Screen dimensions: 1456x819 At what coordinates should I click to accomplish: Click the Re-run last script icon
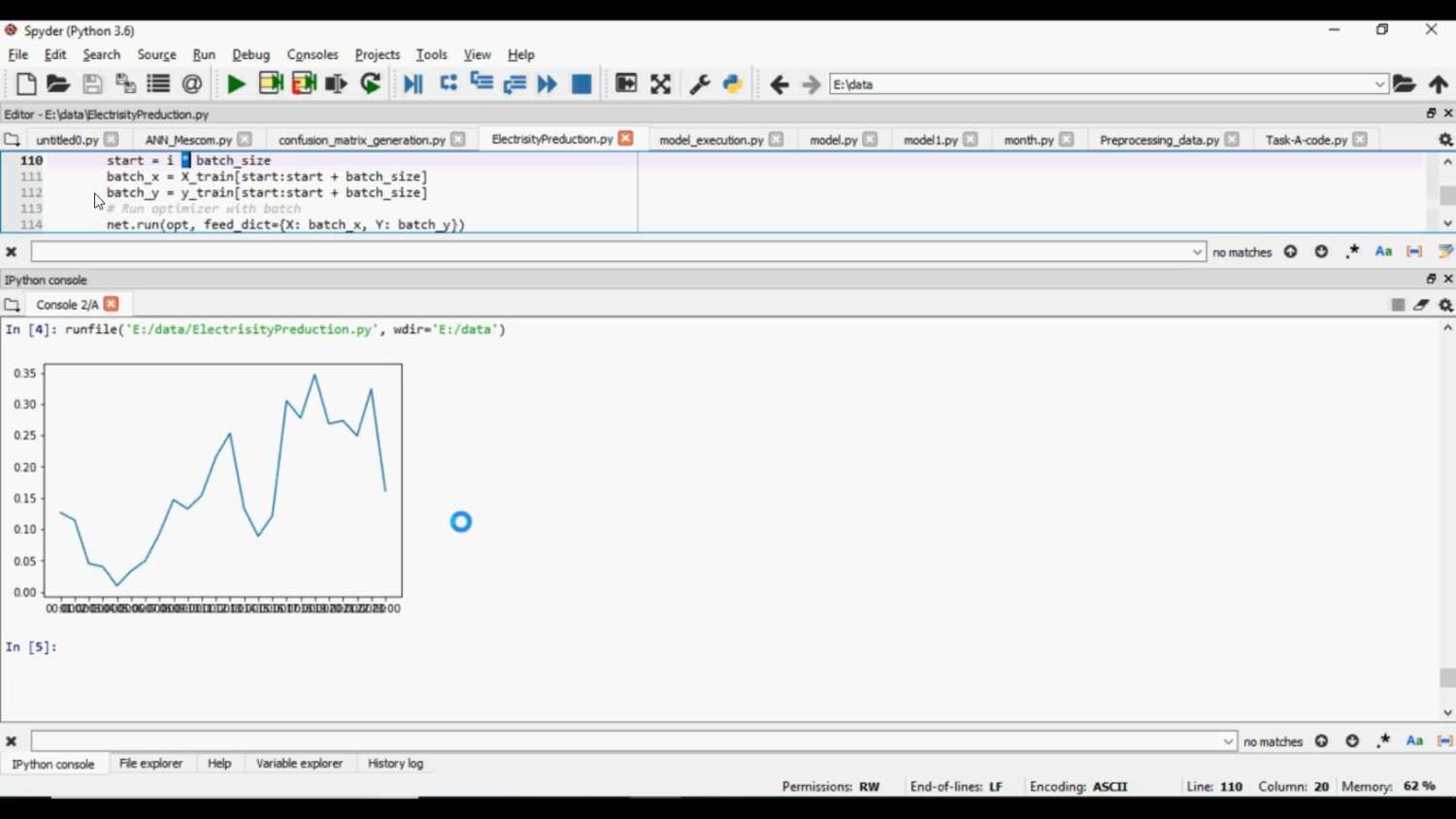click(371, 84)
